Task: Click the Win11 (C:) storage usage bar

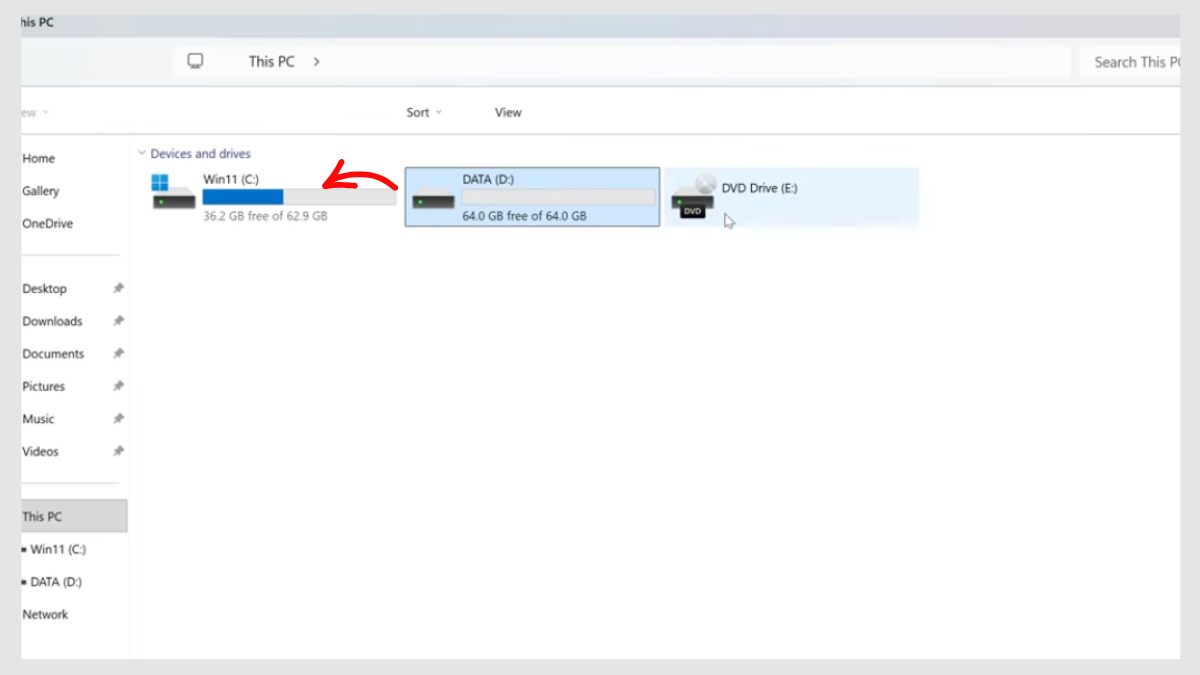Action: (299, 197)
